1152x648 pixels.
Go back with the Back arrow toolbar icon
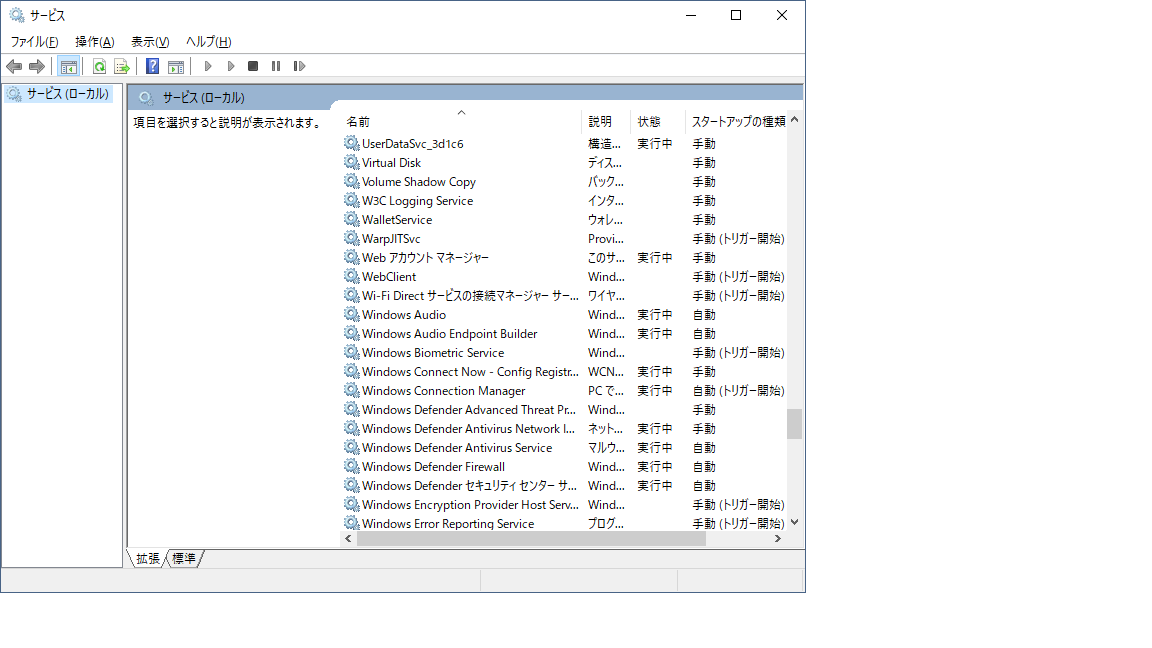[x=14, y=67]
